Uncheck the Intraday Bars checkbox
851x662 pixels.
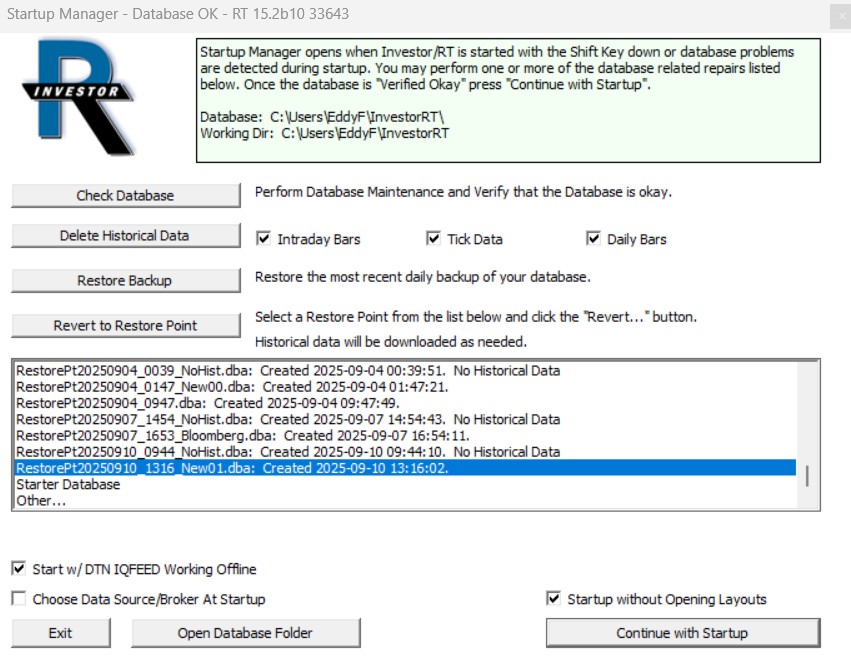(264, 239)
